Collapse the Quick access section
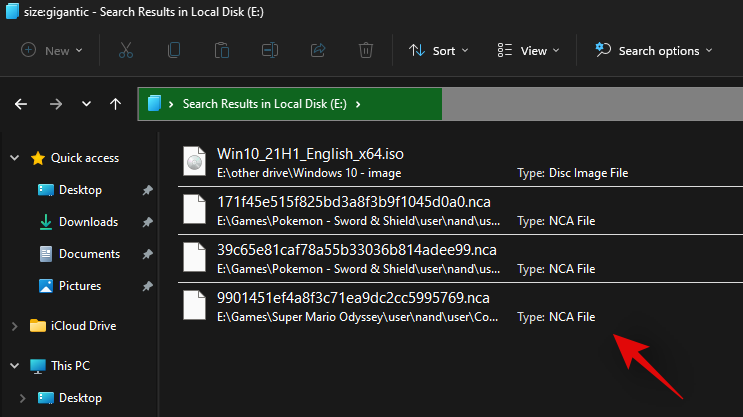This screenshot has height=417, width=743. [x=14, y=158]
